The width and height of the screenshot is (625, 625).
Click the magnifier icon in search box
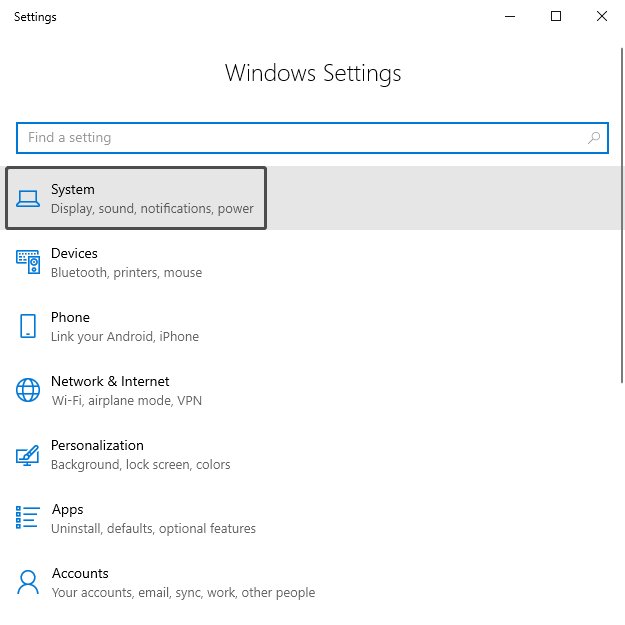tap(594, 138)
